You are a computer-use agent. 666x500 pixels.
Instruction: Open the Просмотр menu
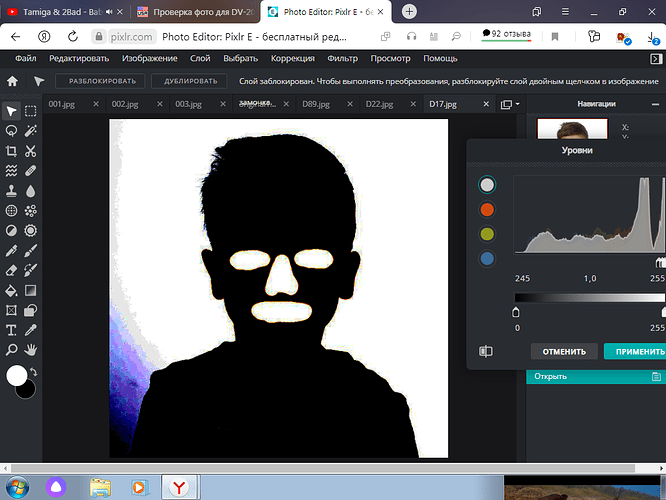tap(390, 59)
